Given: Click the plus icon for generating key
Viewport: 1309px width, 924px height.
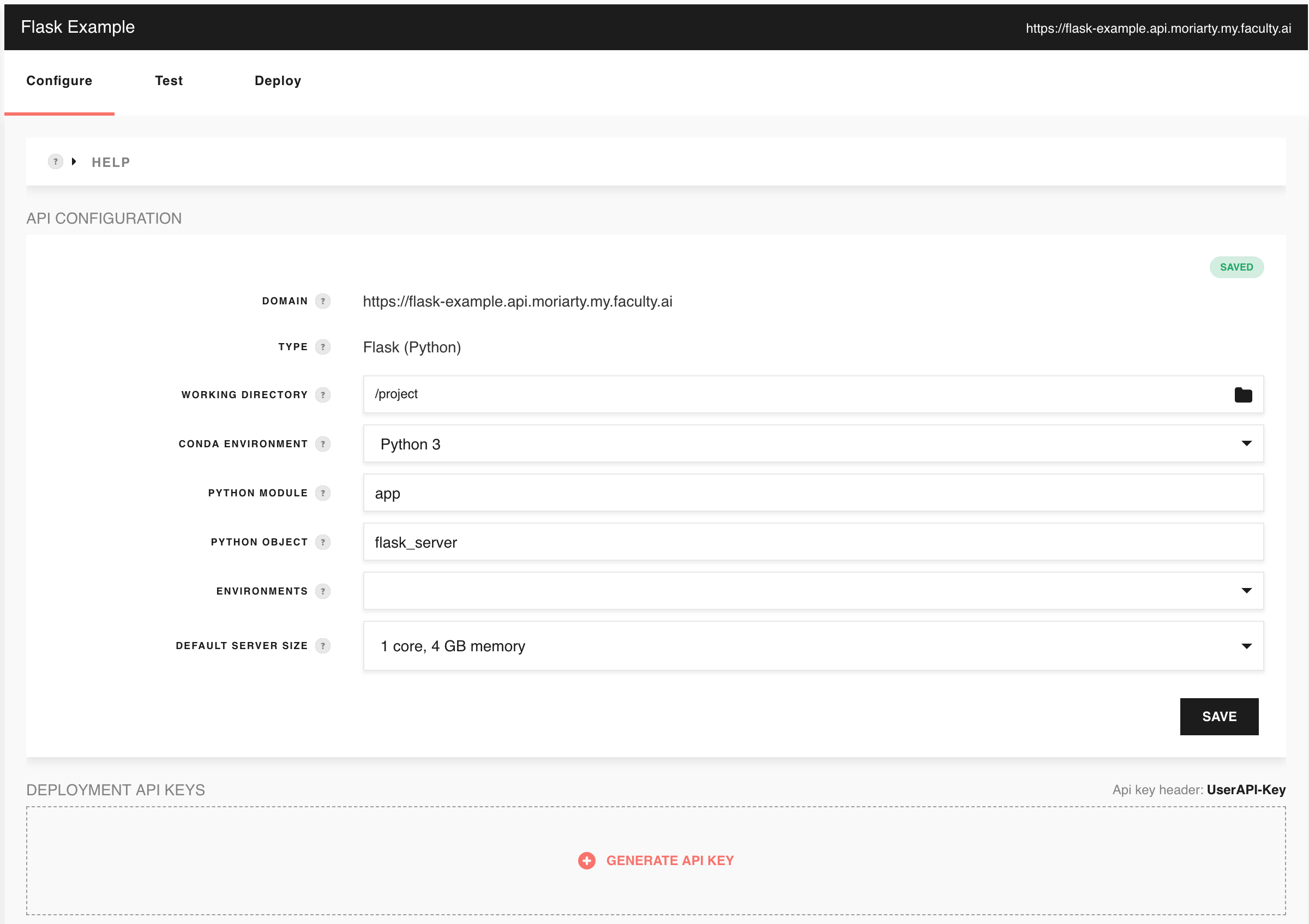Looking at the screenshot, I should pyautogui.click(x=586, y=860).
